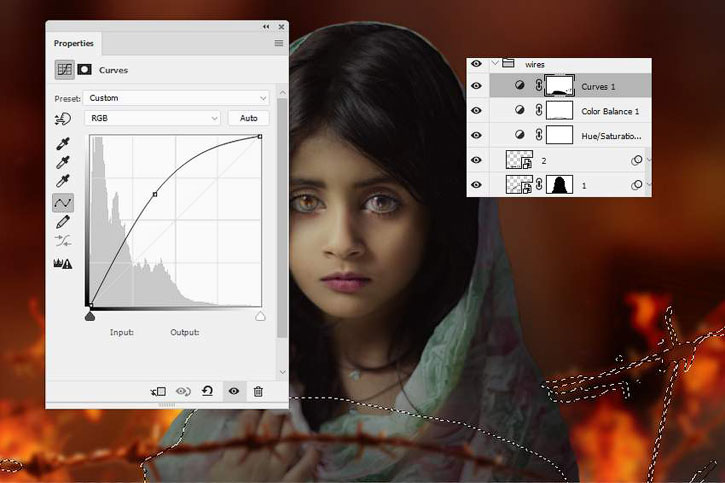This screenshot has width=725, height=483.
Task: Click Properties panel scrollbar down arrow
Action: click(283, 372)
